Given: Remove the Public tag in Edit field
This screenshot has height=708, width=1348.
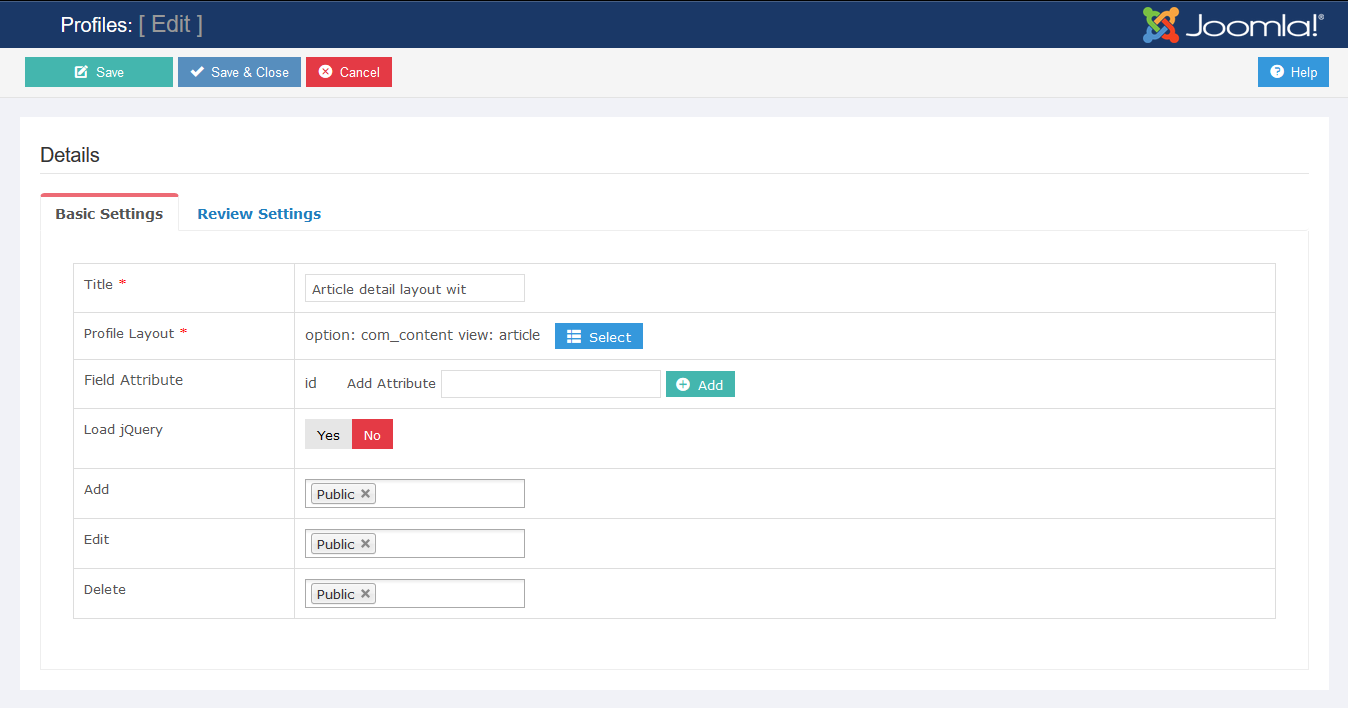Looking at the screenshot, I should point(366,544).
